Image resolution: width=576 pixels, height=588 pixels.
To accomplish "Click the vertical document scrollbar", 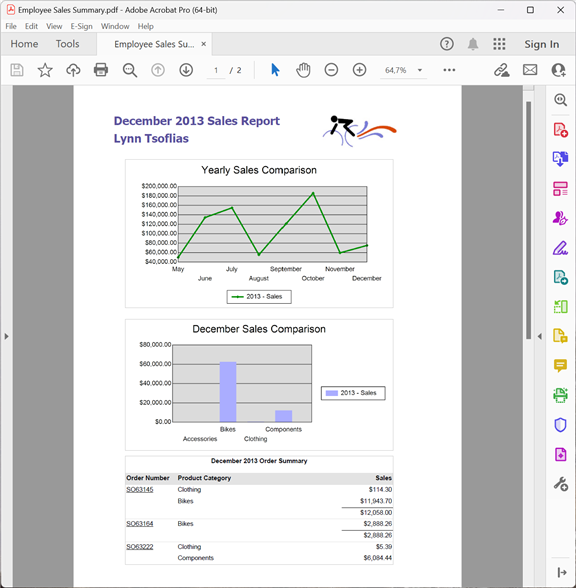I will 528,220.
